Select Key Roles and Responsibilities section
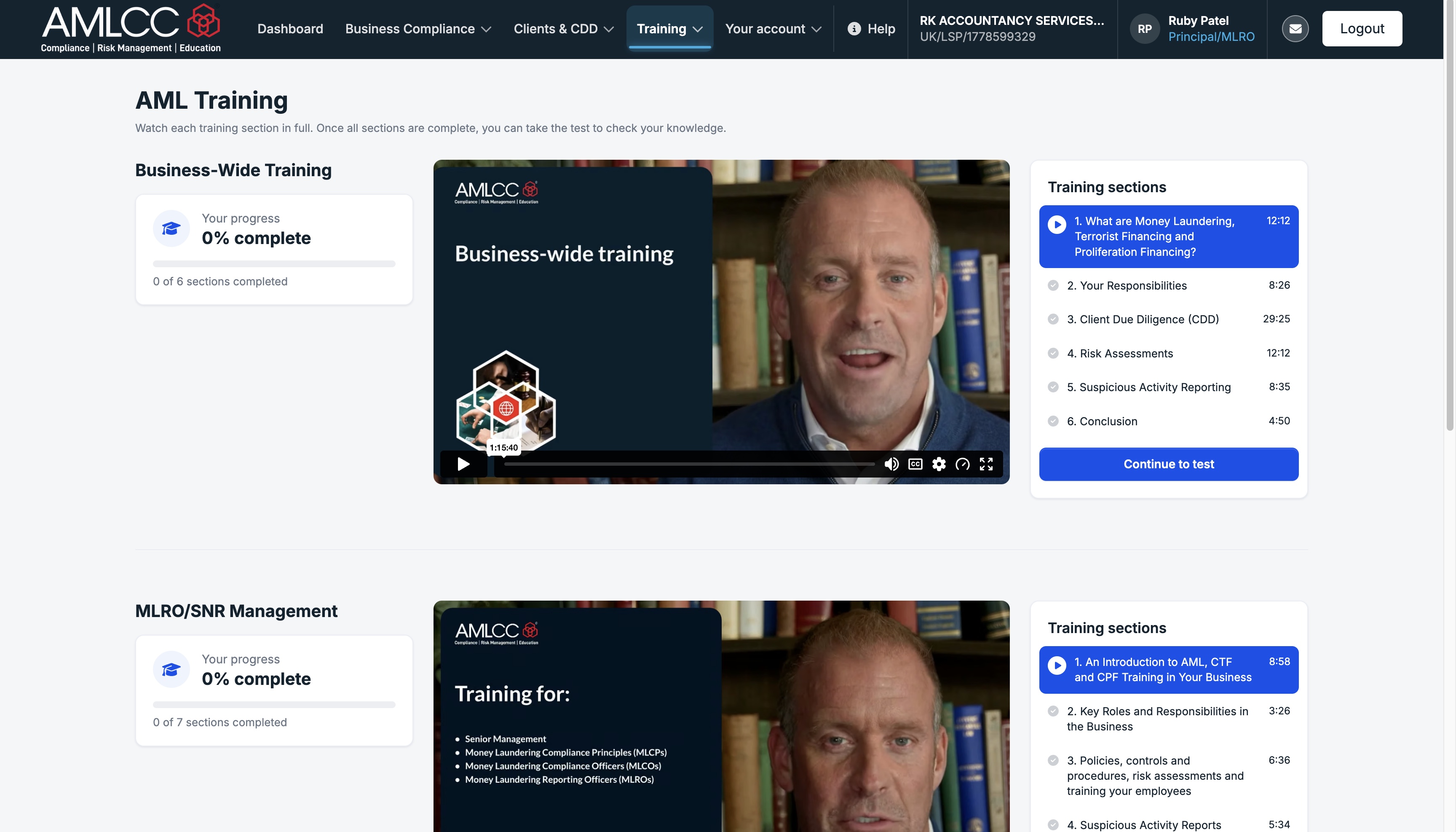The image size is (1456, 832). (1168, 719)
